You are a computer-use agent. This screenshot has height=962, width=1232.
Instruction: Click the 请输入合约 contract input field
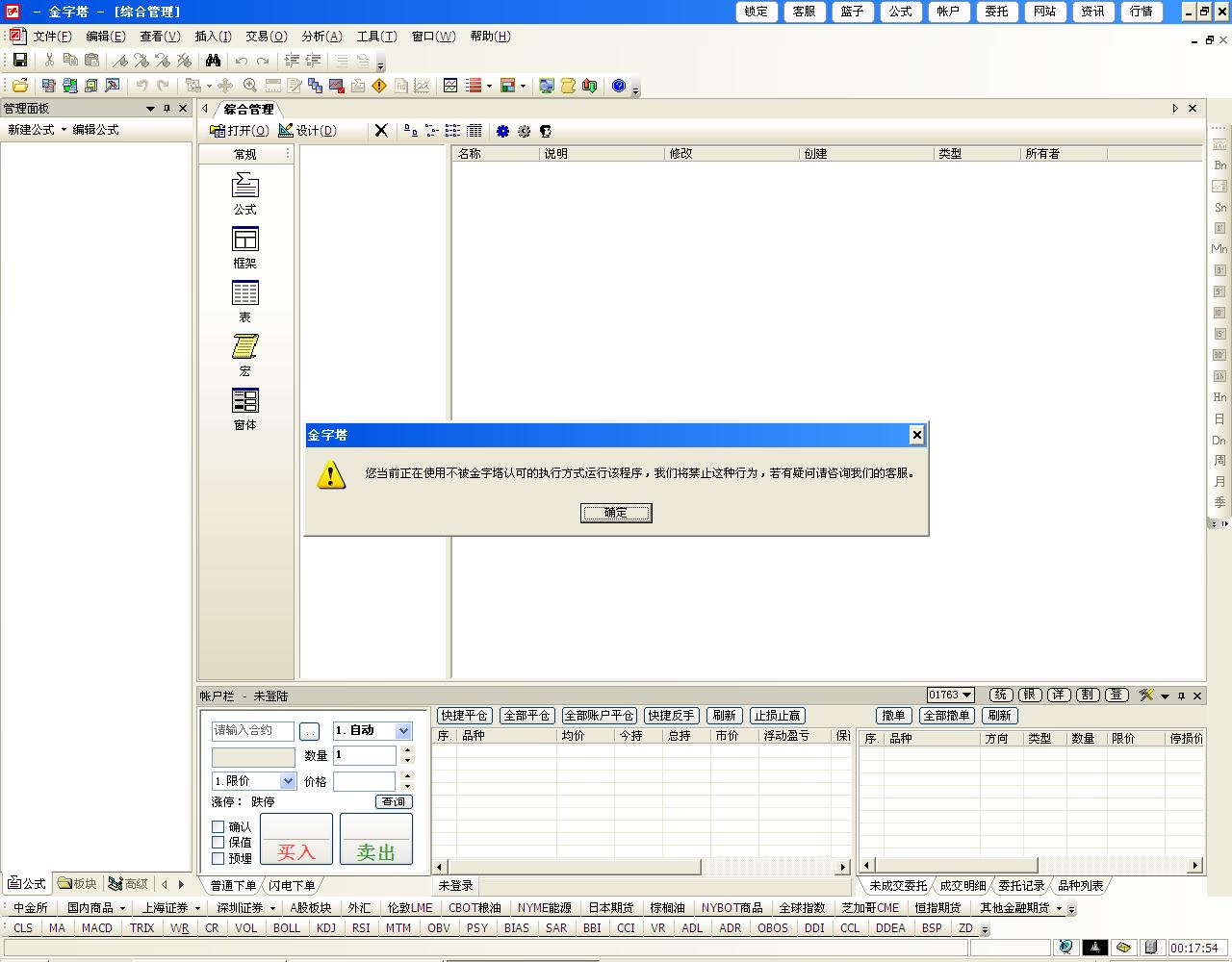click(x=253, y=731)
